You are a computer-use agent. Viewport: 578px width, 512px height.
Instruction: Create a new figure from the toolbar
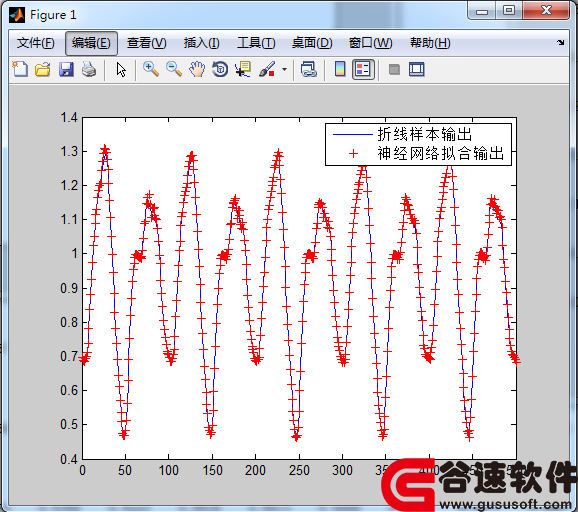[20, 69]
